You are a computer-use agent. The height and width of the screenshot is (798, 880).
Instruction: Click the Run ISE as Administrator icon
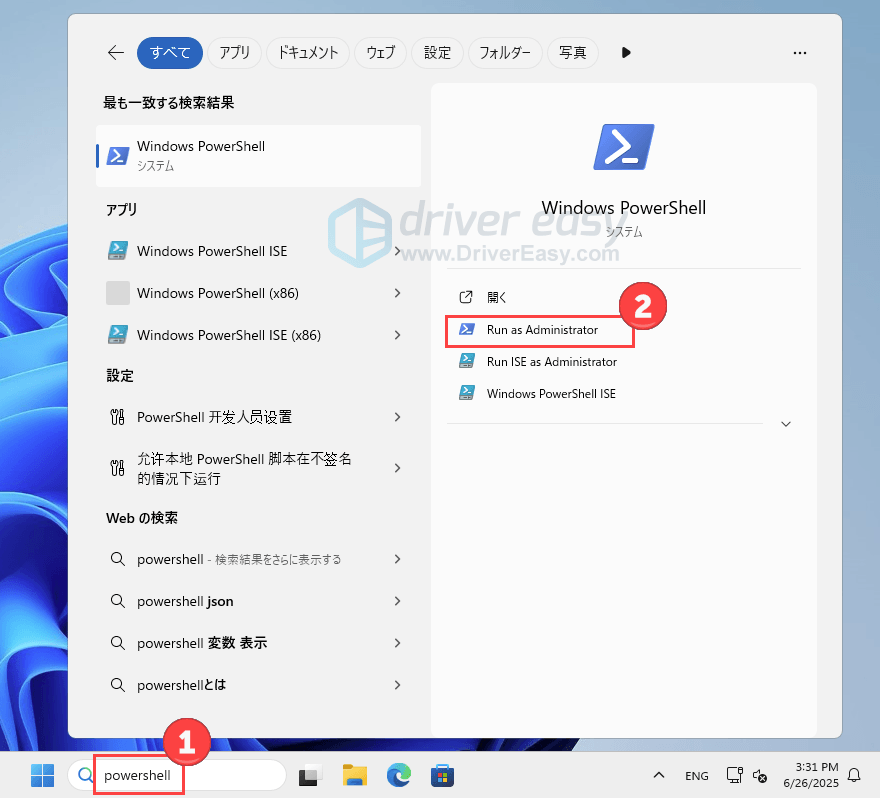[467, 361]
